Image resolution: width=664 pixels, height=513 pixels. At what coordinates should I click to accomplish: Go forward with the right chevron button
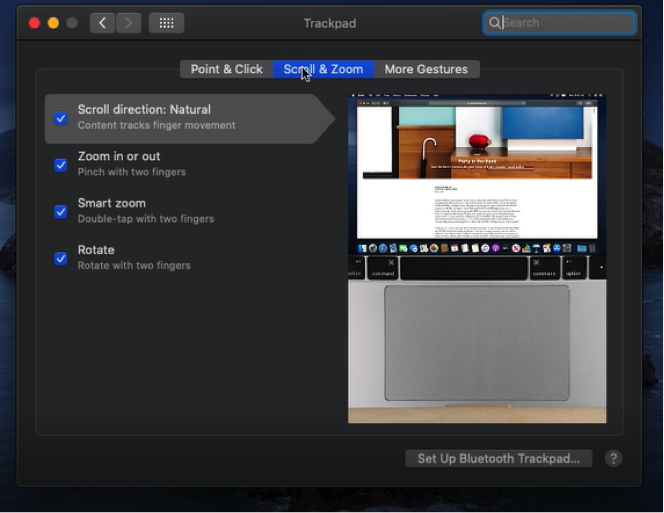128,23
